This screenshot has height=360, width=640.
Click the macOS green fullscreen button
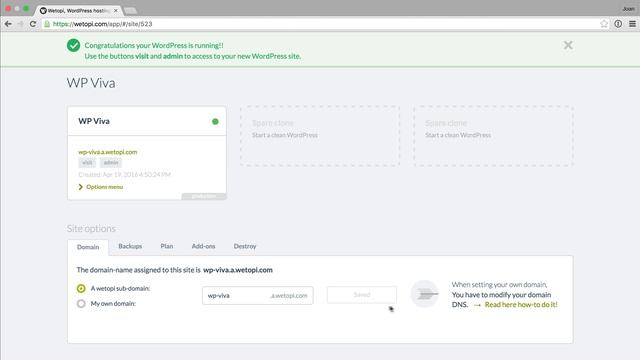(26, 9)
